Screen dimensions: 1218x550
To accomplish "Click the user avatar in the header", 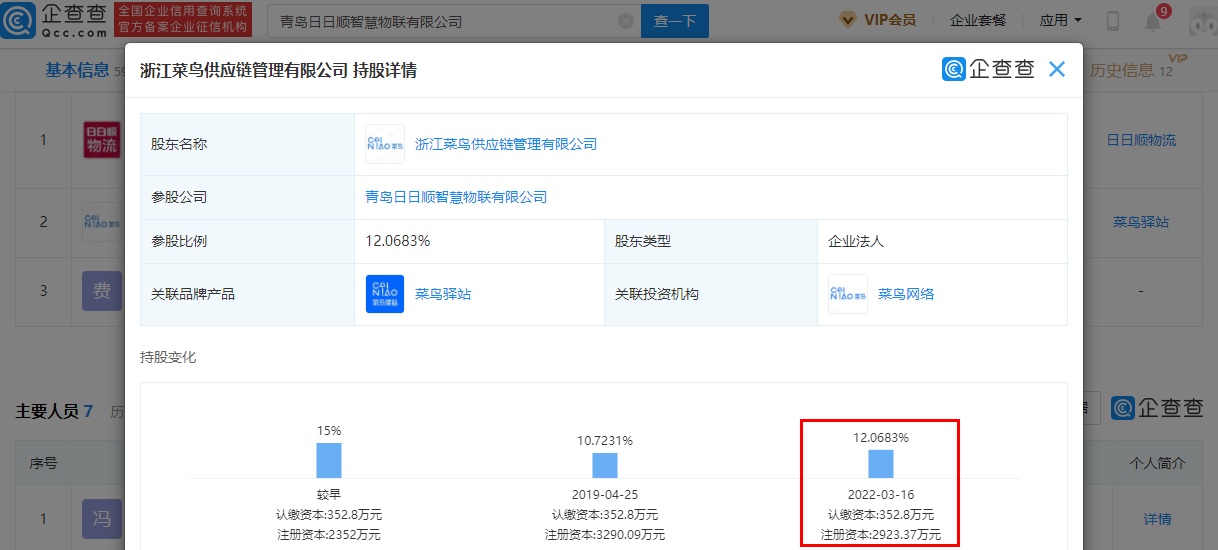I will click(1203, 21).
